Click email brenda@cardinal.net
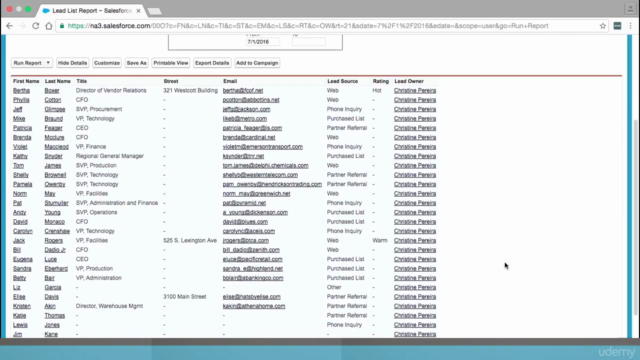This screenshot has width=640, height=360. pyautogui.click(x=249, y=138)
